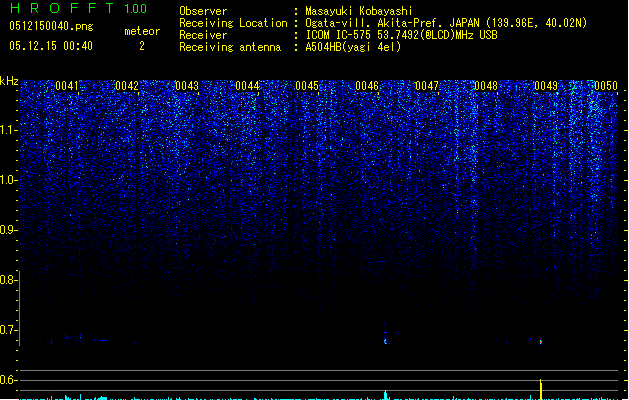Image resolution: width=629 pixels, height=400 pixels.
Task: Click the Receiving Location label
Action: tap(233, 23)
